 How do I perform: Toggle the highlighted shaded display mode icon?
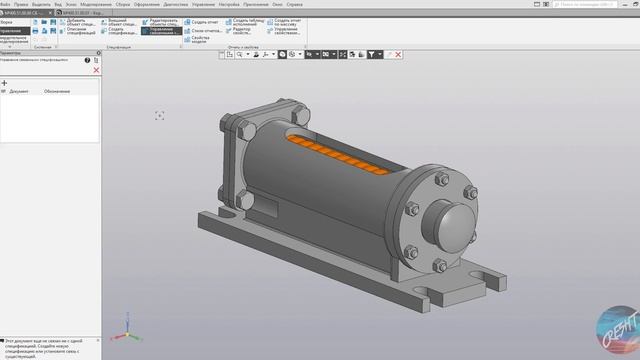click(282, 55)
